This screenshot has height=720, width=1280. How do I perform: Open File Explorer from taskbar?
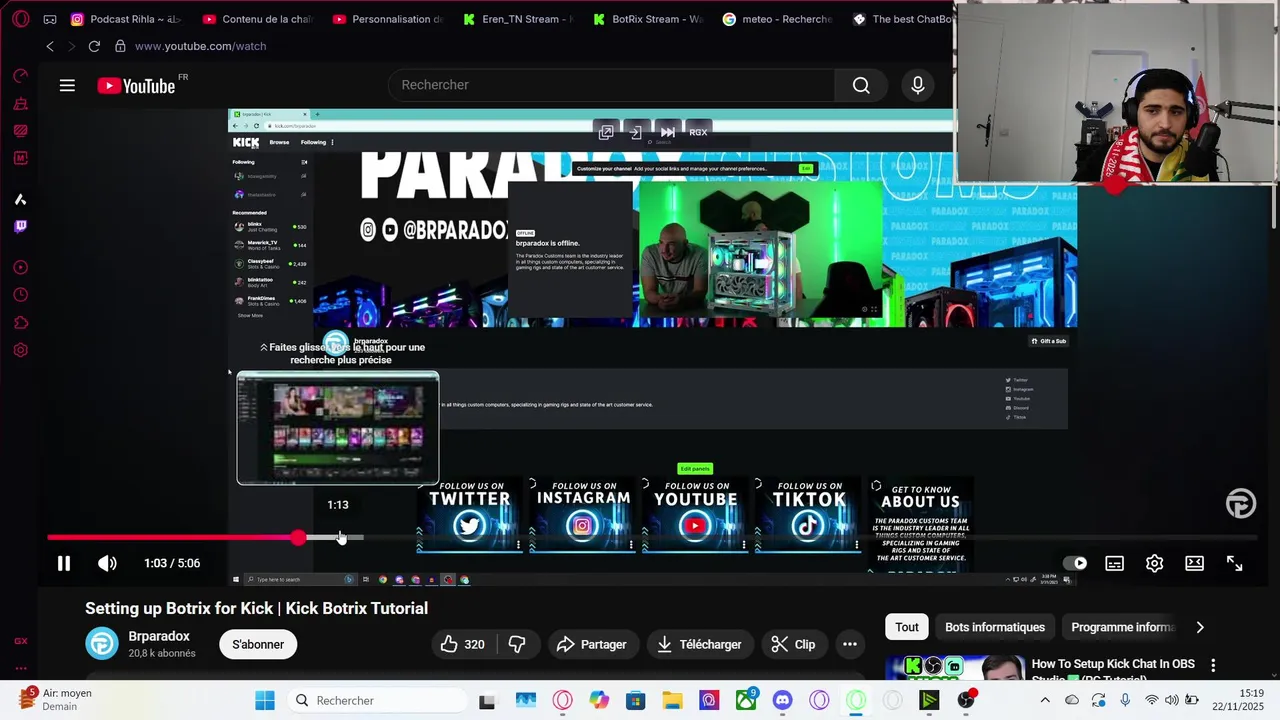coord(672,701)
